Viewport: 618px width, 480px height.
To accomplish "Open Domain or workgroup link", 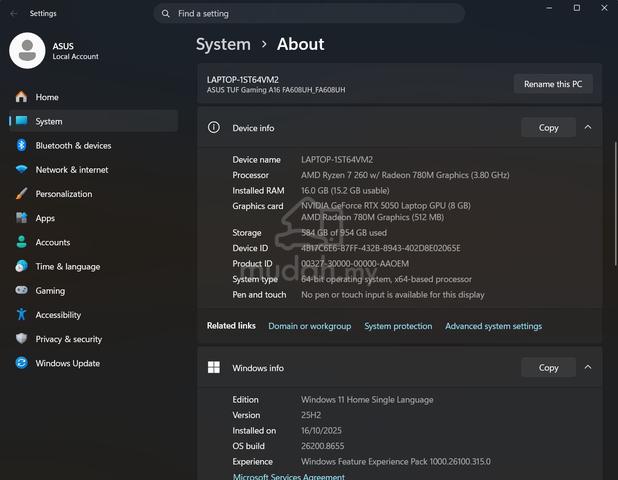I will [309, 326].
